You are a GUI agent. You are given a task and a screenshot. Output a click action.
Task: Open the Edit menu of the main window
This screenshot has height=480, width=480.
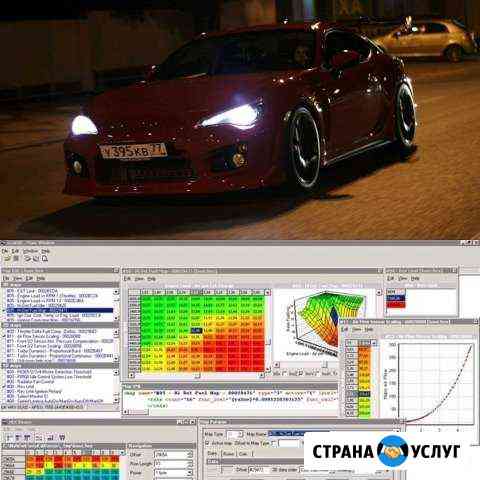[x=15, y=251]
